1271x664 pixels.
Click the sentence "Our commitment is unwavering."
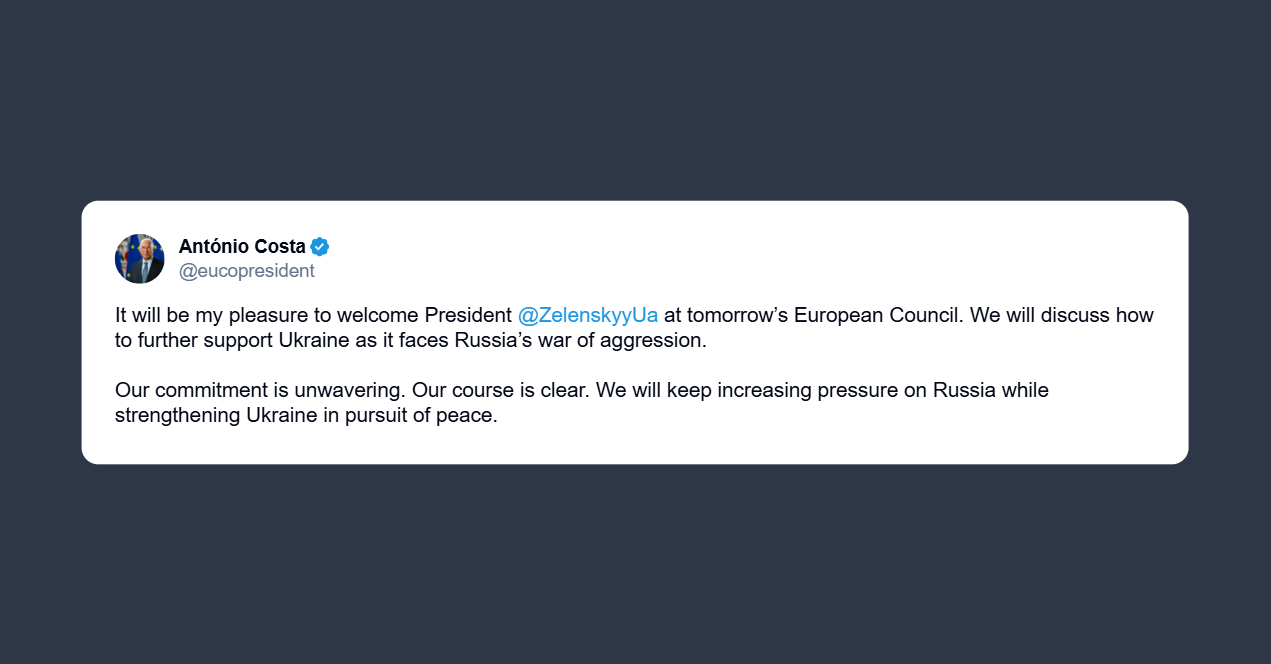coord(260,390)
